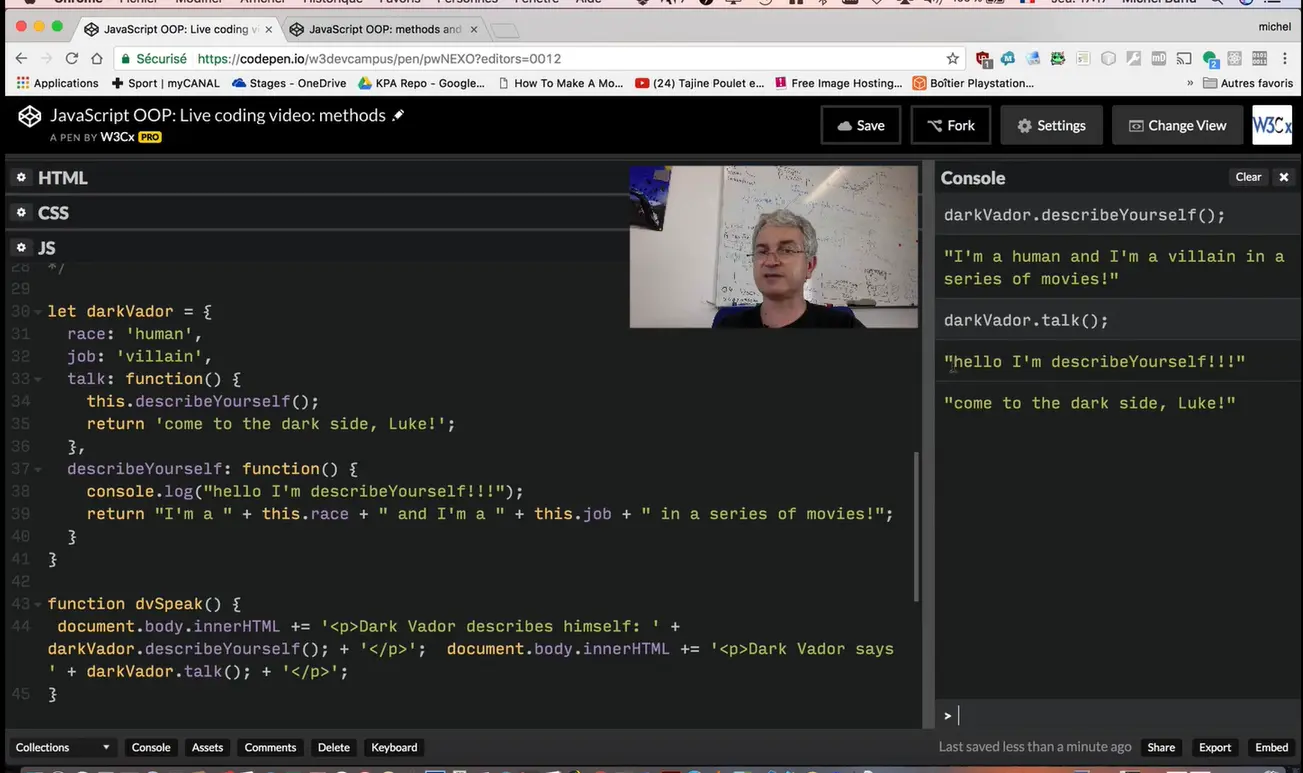1303x773 pixels.
Task: Click the Share button
Action: (1161, 747)
